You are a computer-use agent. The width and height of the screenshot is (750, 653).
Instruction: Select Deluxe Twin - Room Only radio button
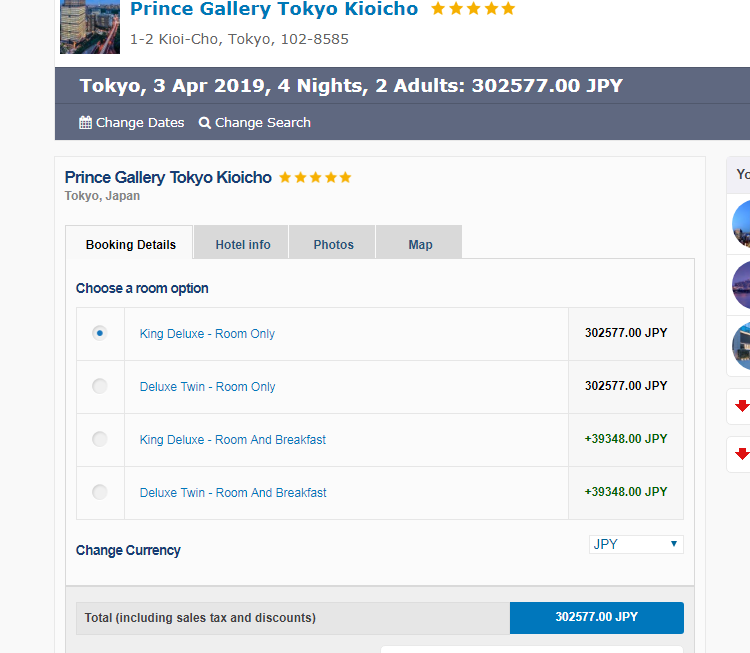tap(99, 386)
